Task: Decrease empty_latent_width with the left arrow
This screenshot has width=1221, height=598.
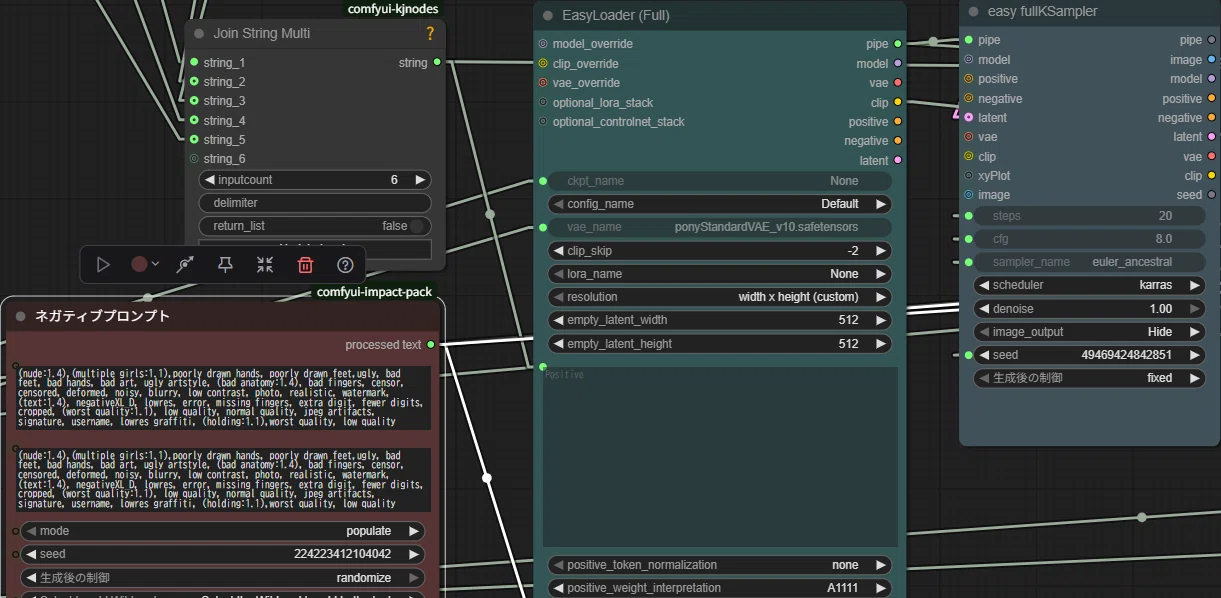Action: coord(558,320)
